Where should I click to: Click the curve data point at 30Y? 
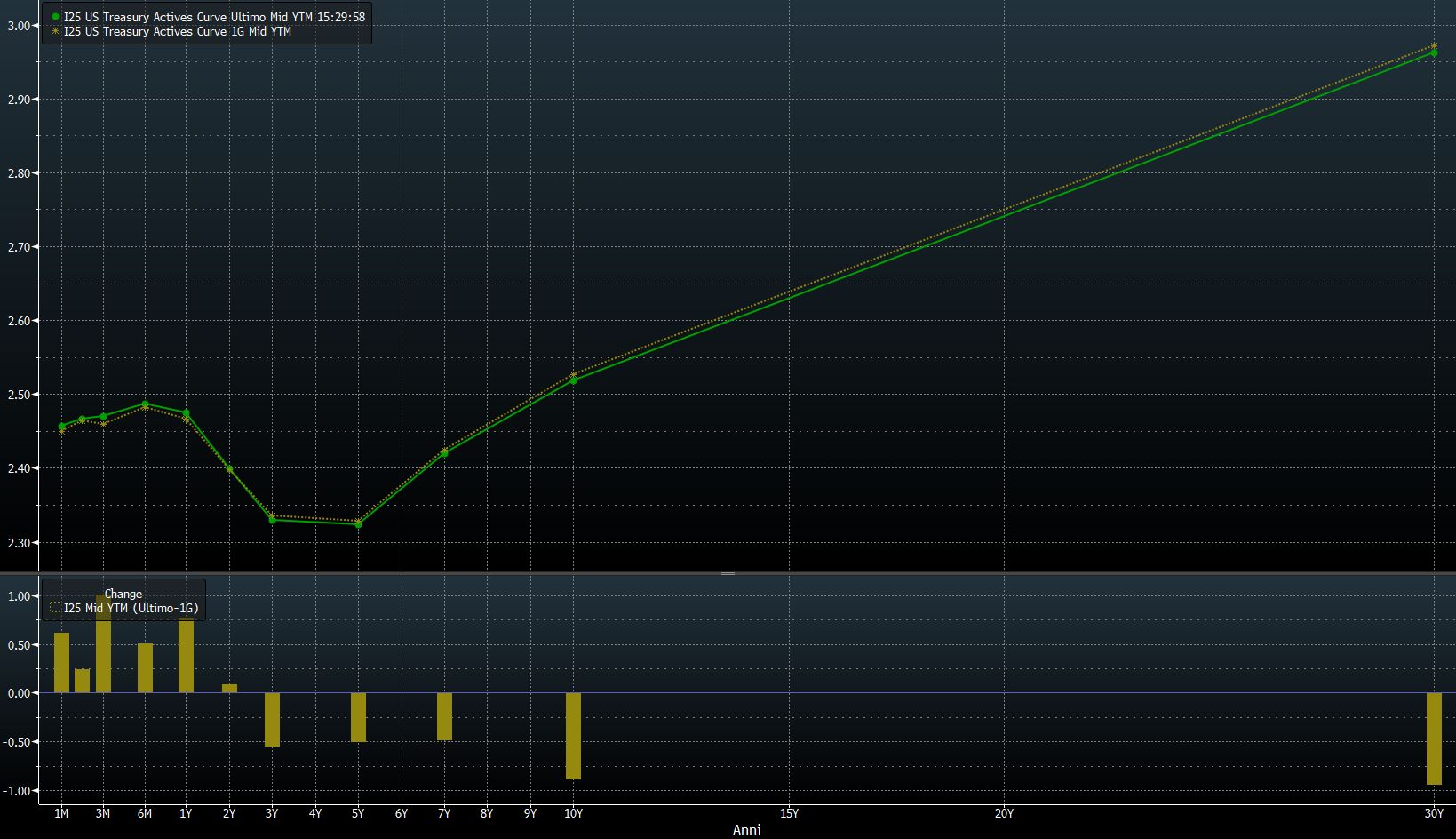pyautogui.click(x=1434, y=52)
